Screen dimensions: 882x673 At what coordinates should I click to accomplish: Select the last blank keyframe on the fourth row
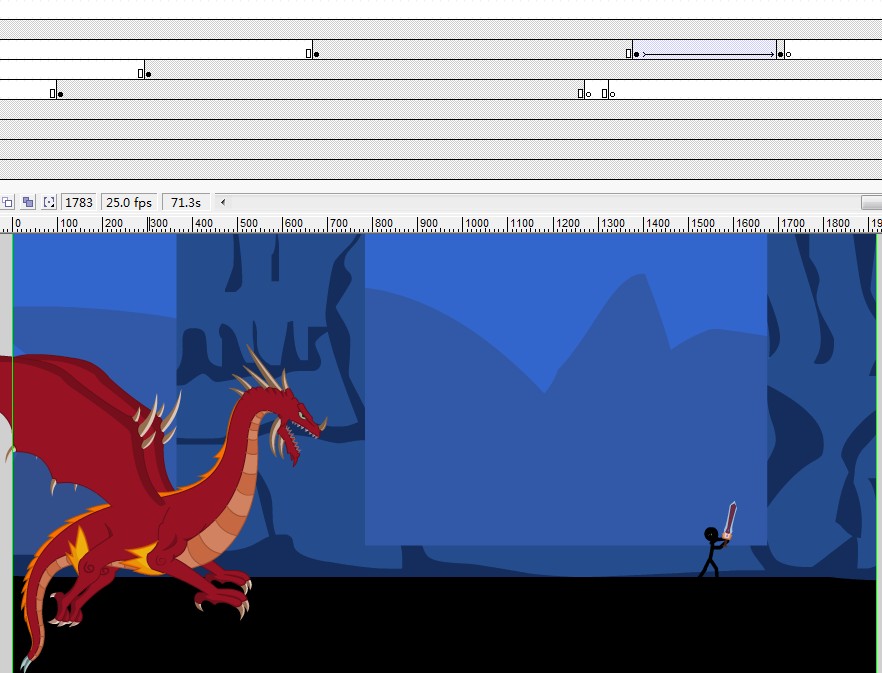(611, 94)
